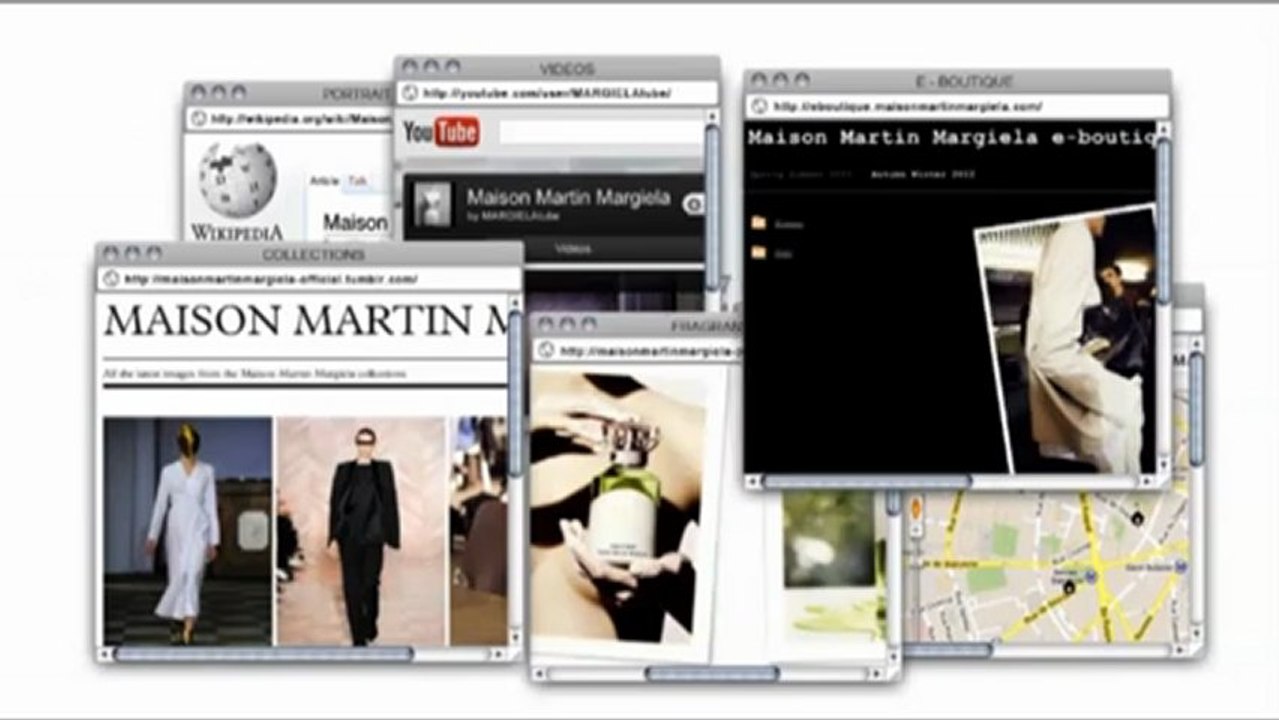Image resolution: width=1279 pixels, height=720 pixels.
Task: Click the scroll-up arrow in the Videos window
Action: (712, 116)
